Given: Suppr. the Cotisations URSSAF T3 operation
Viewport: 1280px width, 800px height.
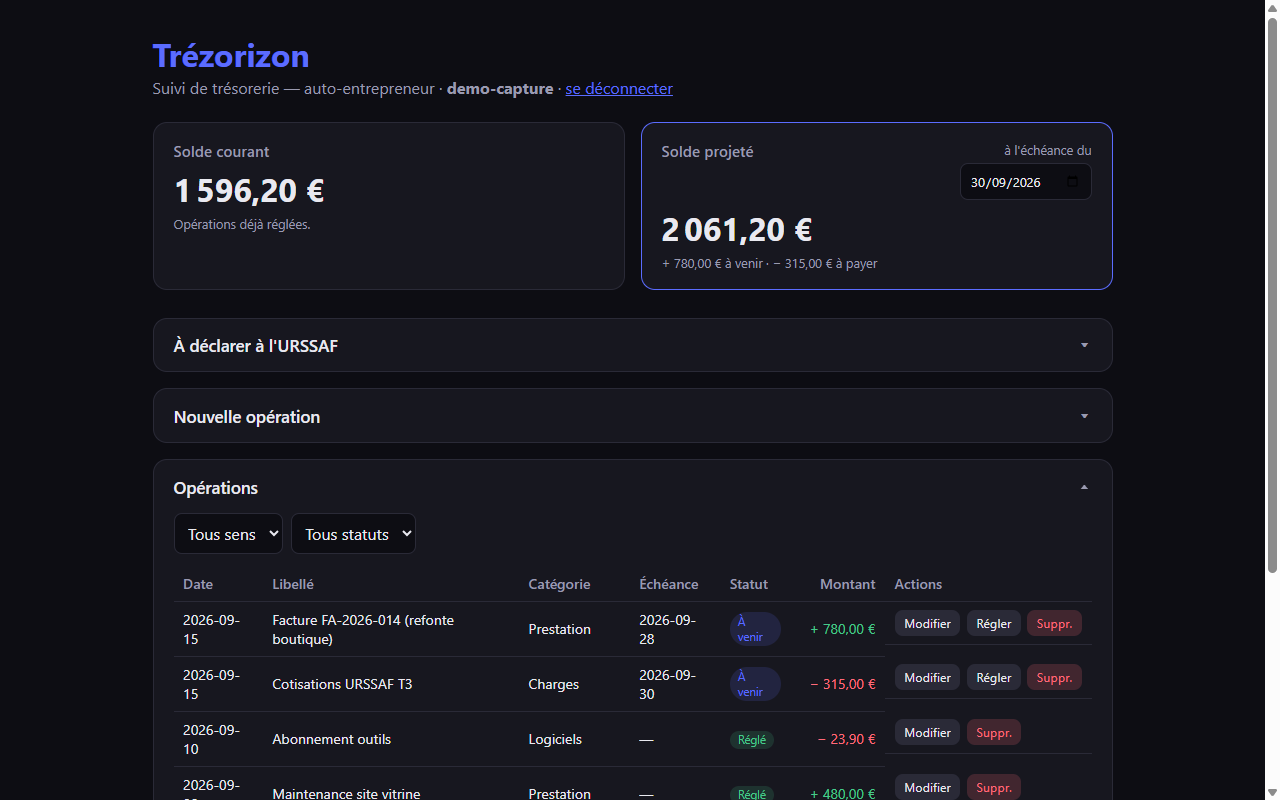Looking at the screenshot, I should tap(1054, 677).
